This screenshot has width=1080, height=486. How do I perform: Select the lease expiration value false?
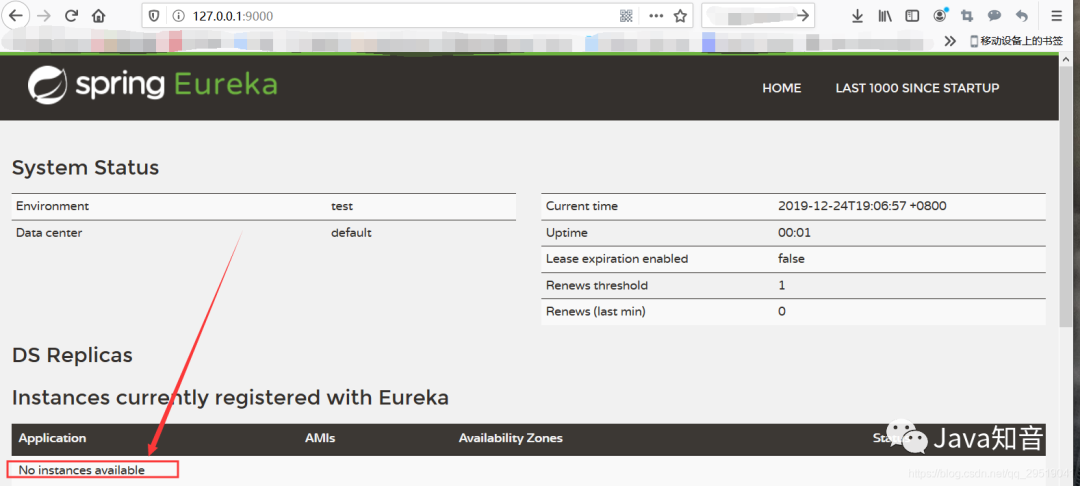(791, 259)
